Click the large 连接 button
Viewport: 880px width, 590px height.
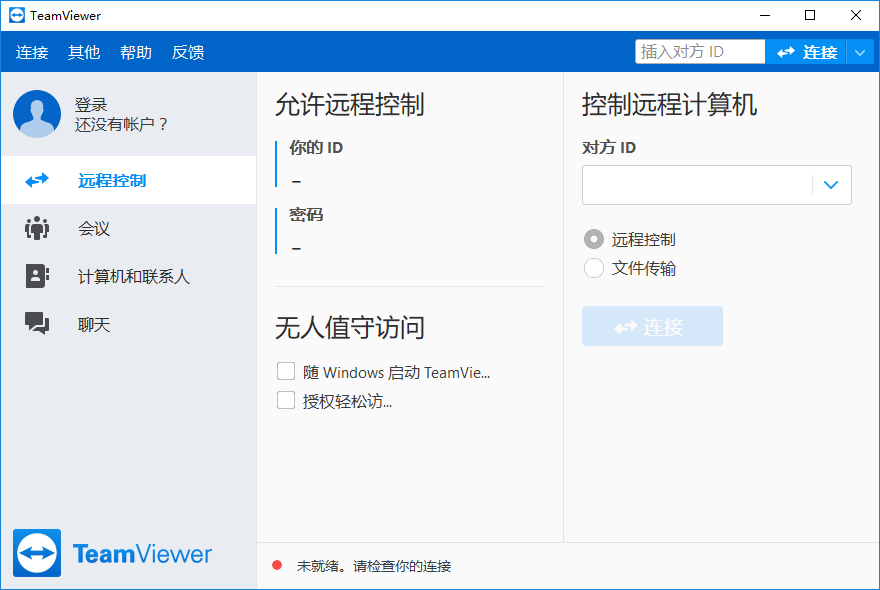652,326
